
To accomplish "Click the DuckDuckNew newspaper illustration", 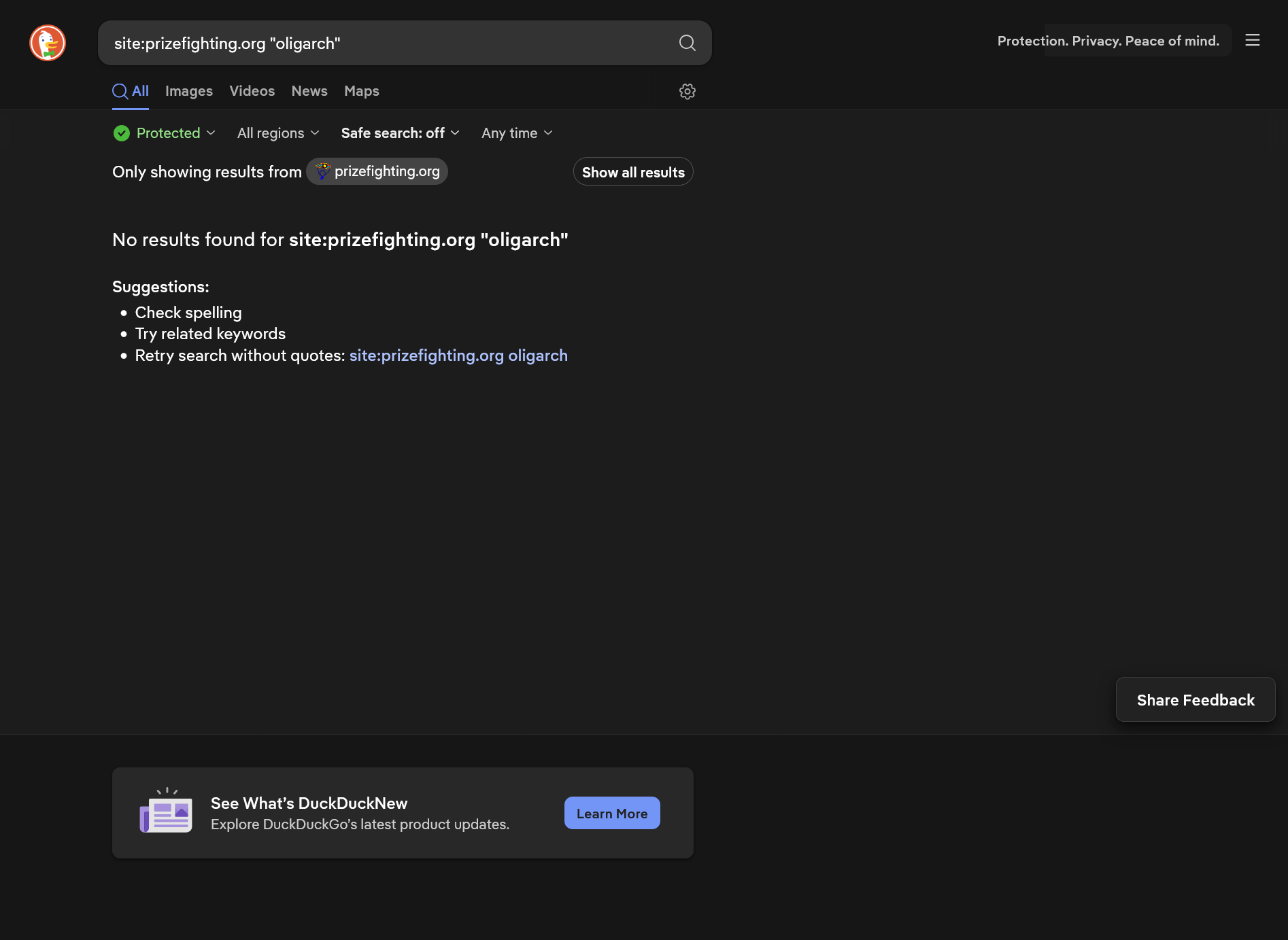I will 166,812.
